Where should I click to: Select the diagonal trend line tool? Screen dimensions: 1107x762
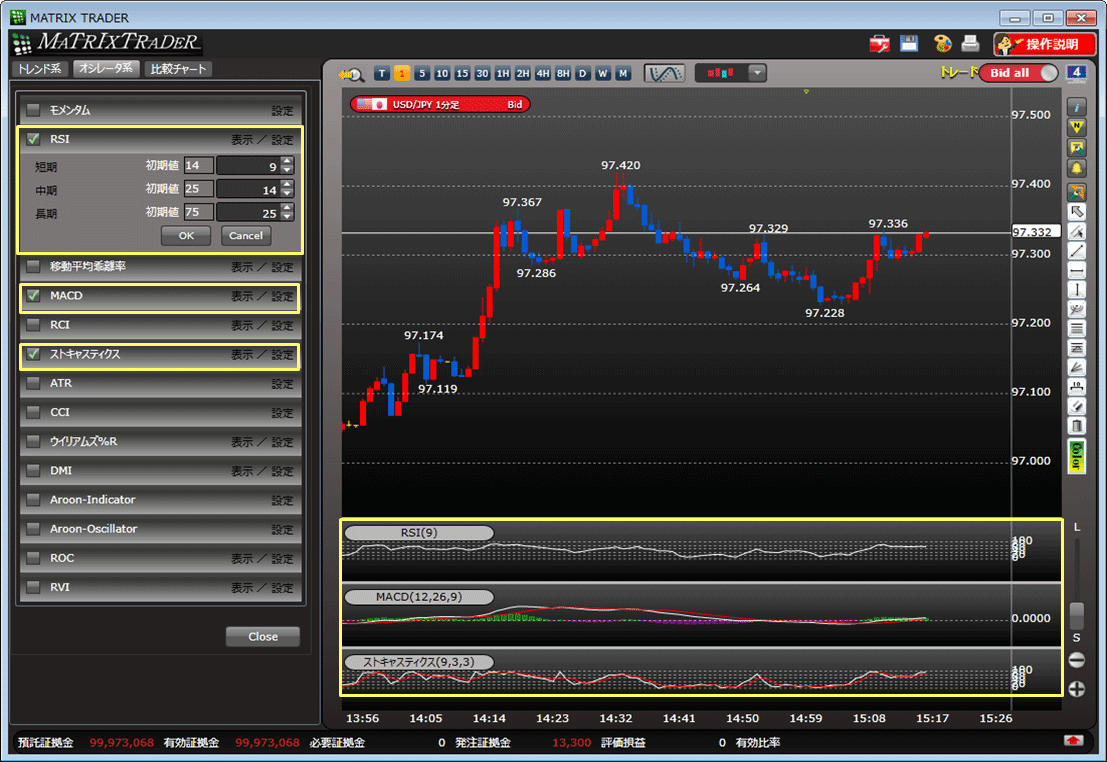pyautogui.click(x=1077, y=251)
